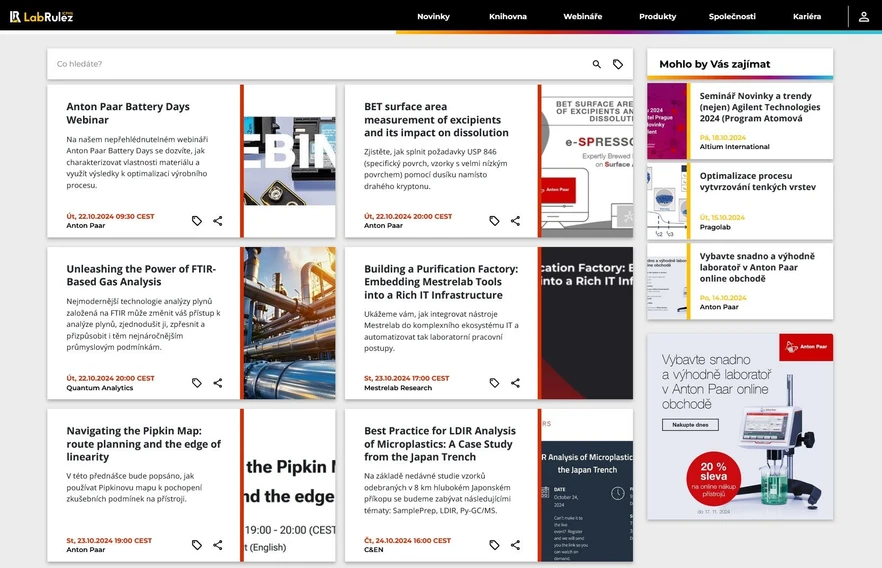Click the Pipkin Map webinar thumbnail

[290, 485]
